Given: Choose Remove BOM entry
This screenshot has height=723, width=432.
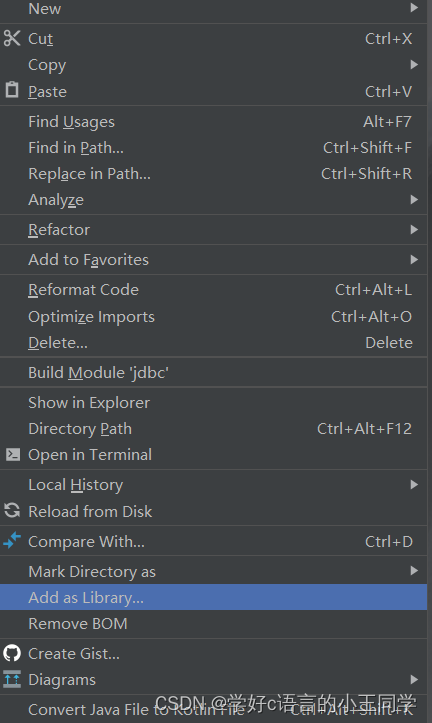Looking at the screenshot, I should 213,623.
